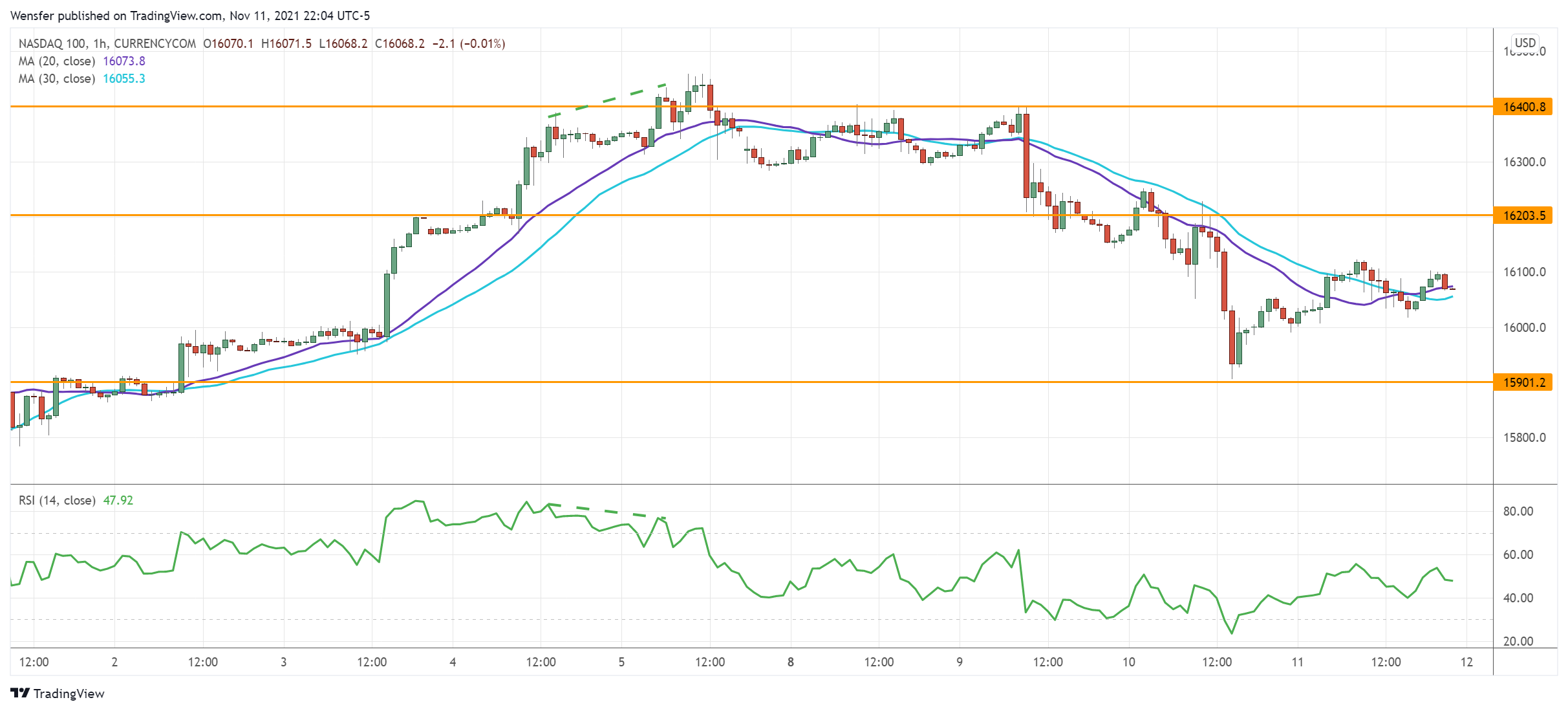Click the 16400.8 orange price label
Viewport: 1568px width, 711px height.
[x=1524, y=107]
